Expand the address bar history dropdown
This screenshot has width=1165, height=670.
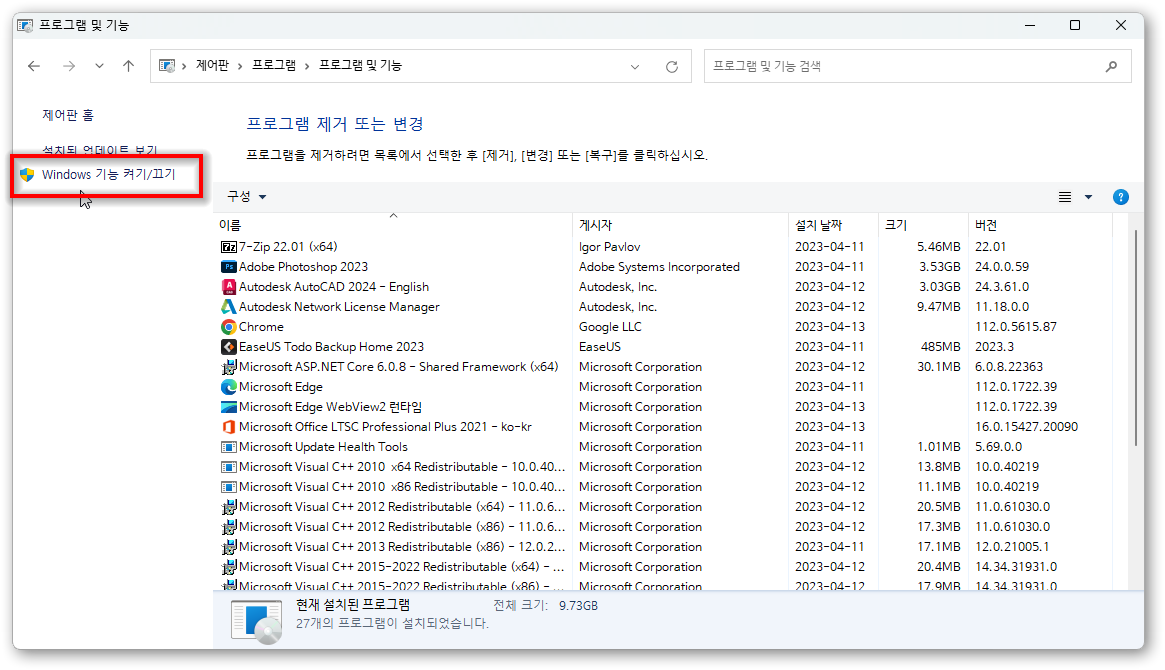tap(635, 67)
